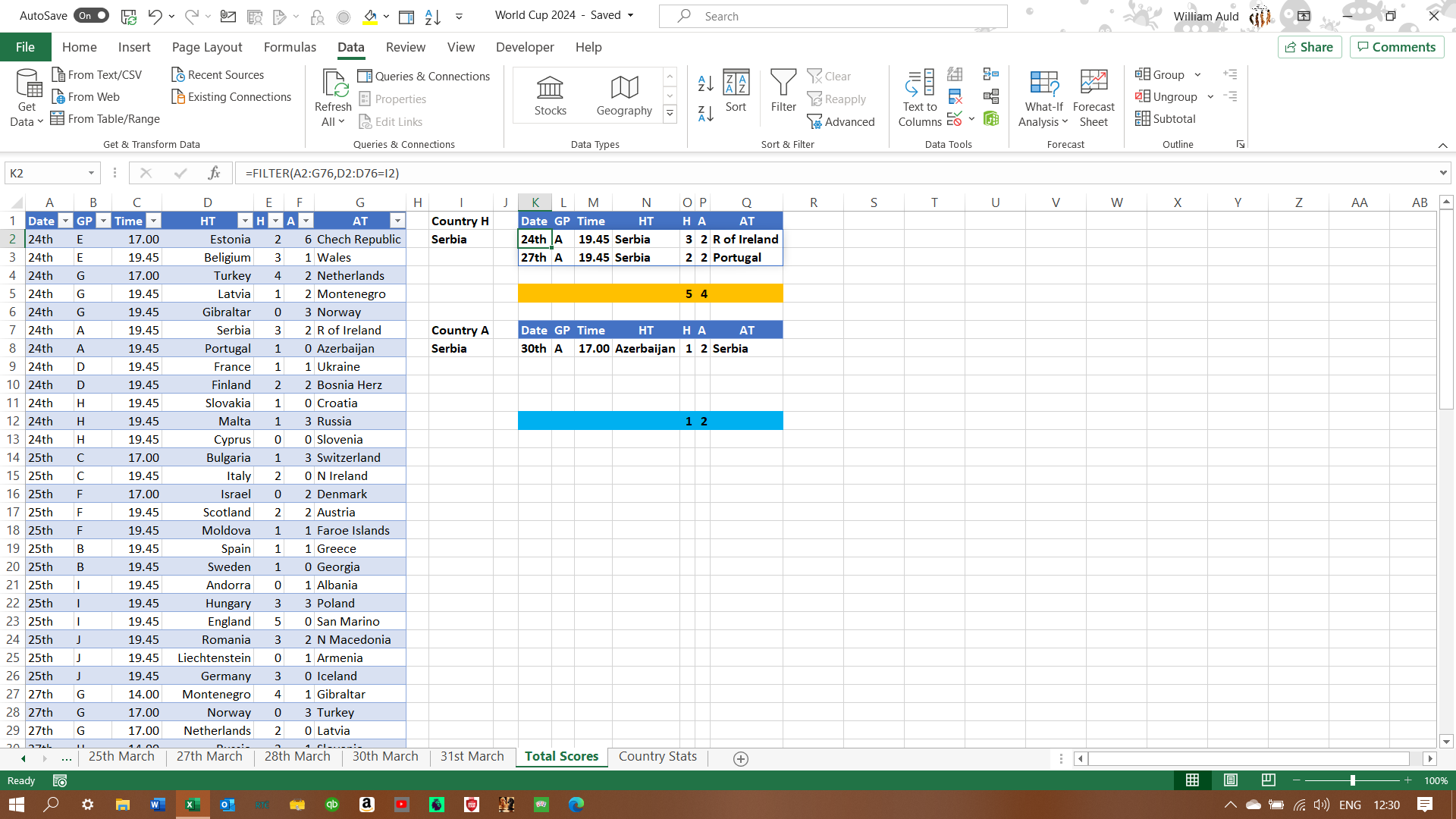
Task: Open the Comments pane
Action: [x=1396, y=47]
